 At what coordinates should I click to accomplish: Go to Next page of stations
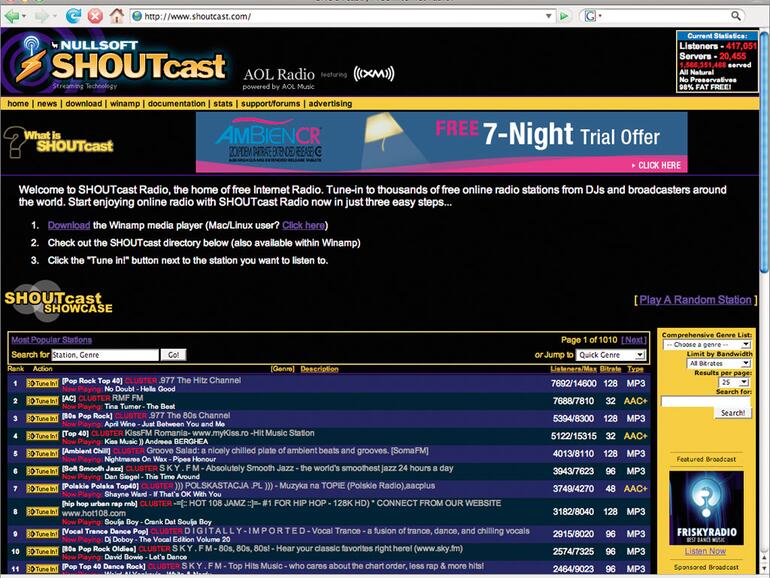[x=633, y=340]
